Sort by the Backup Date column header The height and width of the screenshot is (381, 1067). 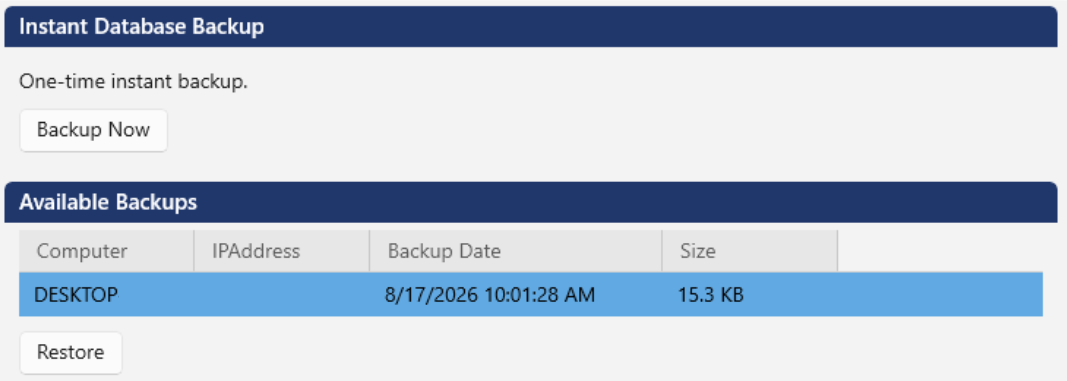click(x=516, y=251)
